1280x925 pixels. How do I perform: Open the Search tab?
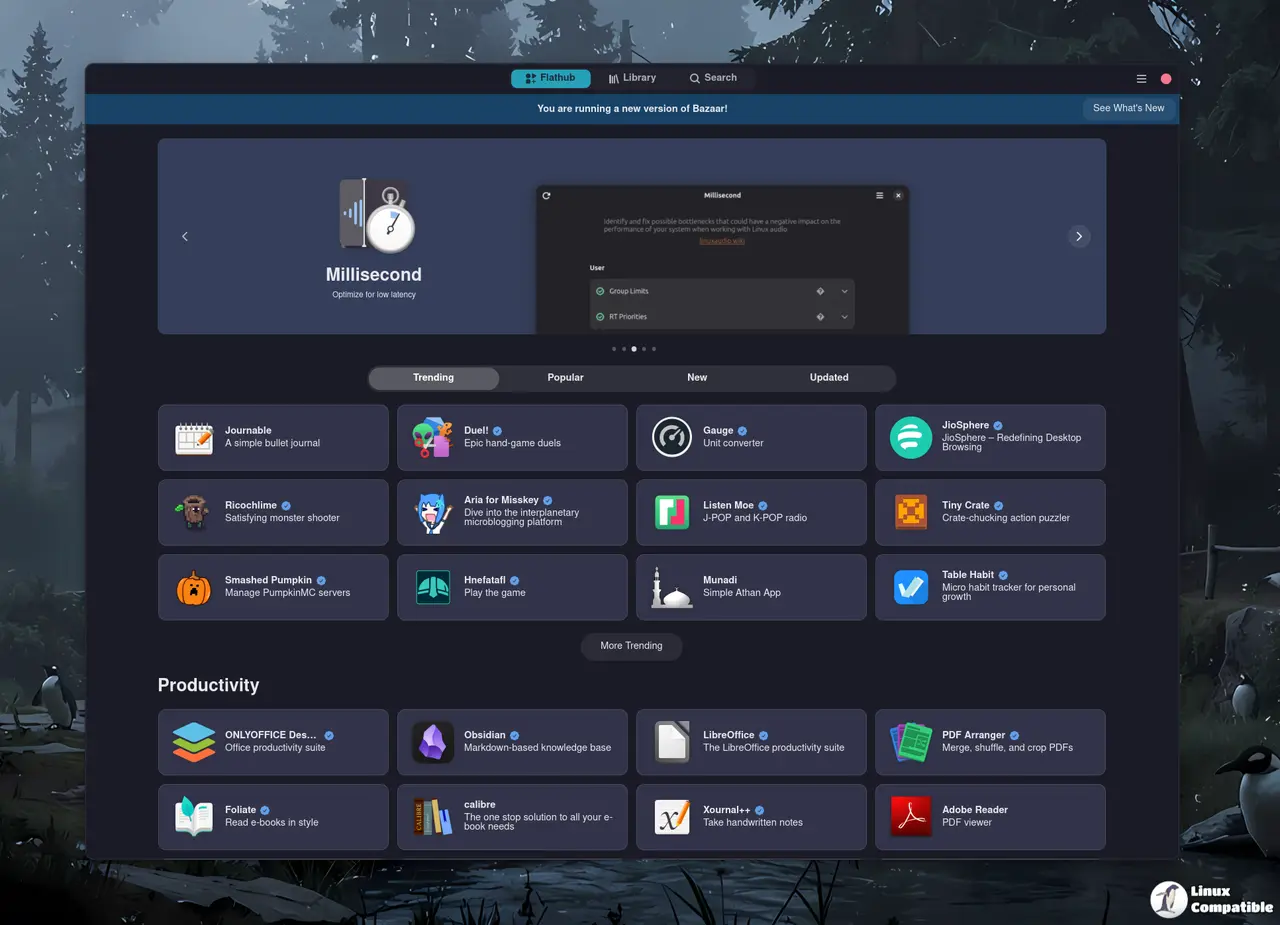[x=713, y=78]
